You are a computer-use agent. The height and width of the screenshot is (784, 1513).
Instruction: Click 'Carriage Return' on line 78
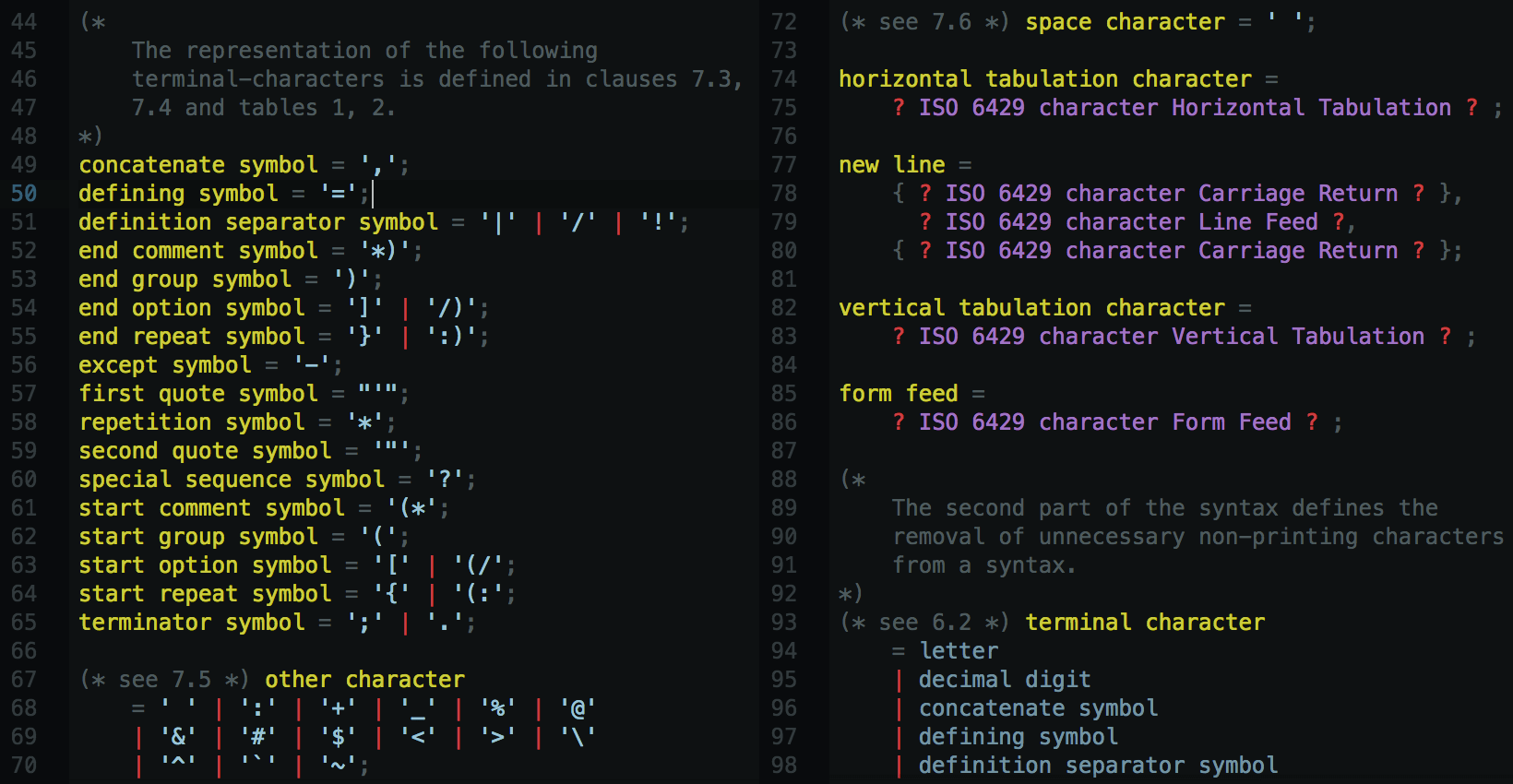[x=1298, y=193]
